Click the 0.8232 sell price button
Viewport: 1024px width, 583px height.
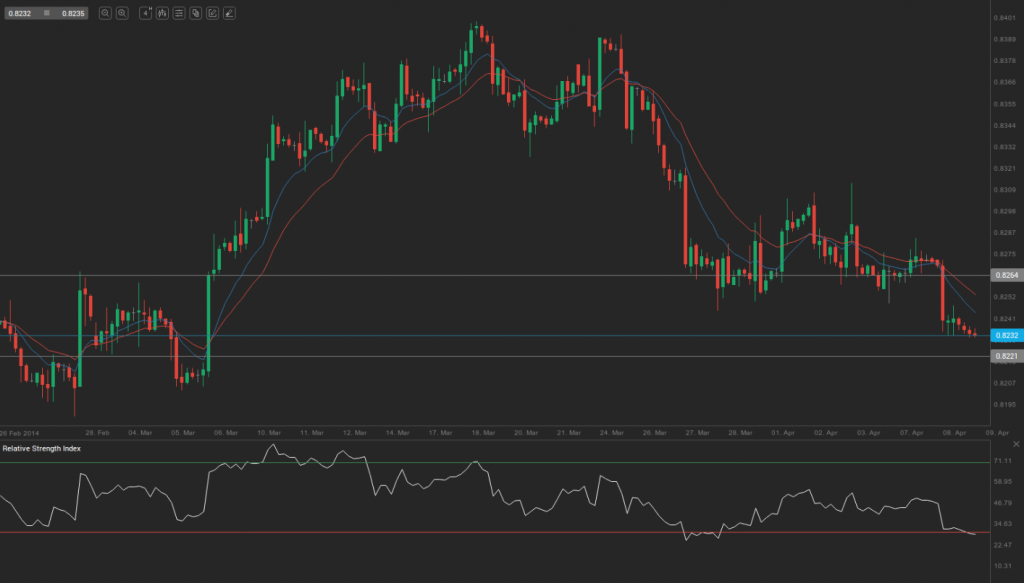(x=18, y=13)
